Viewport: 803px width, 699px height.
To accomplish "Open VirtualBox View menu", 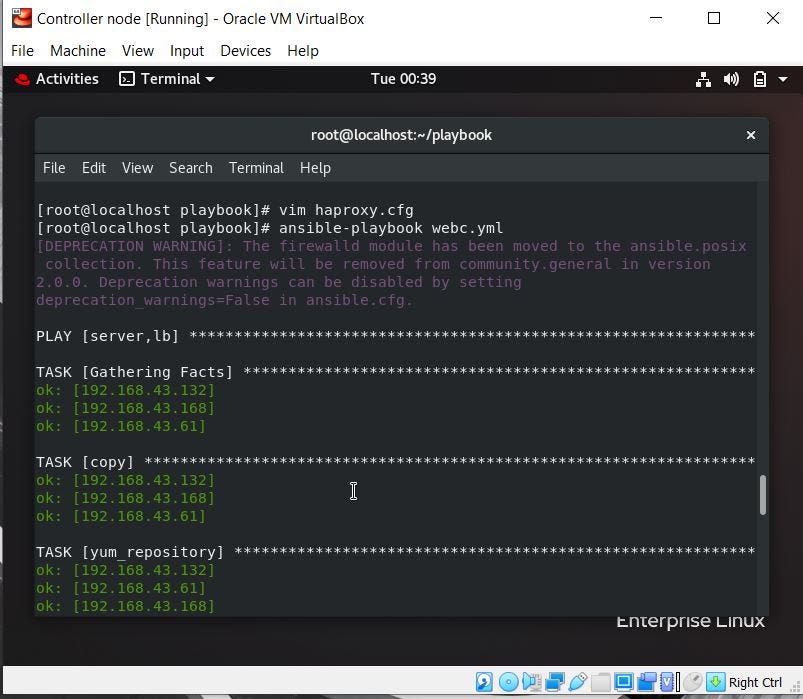I will [x=138, y=51].
